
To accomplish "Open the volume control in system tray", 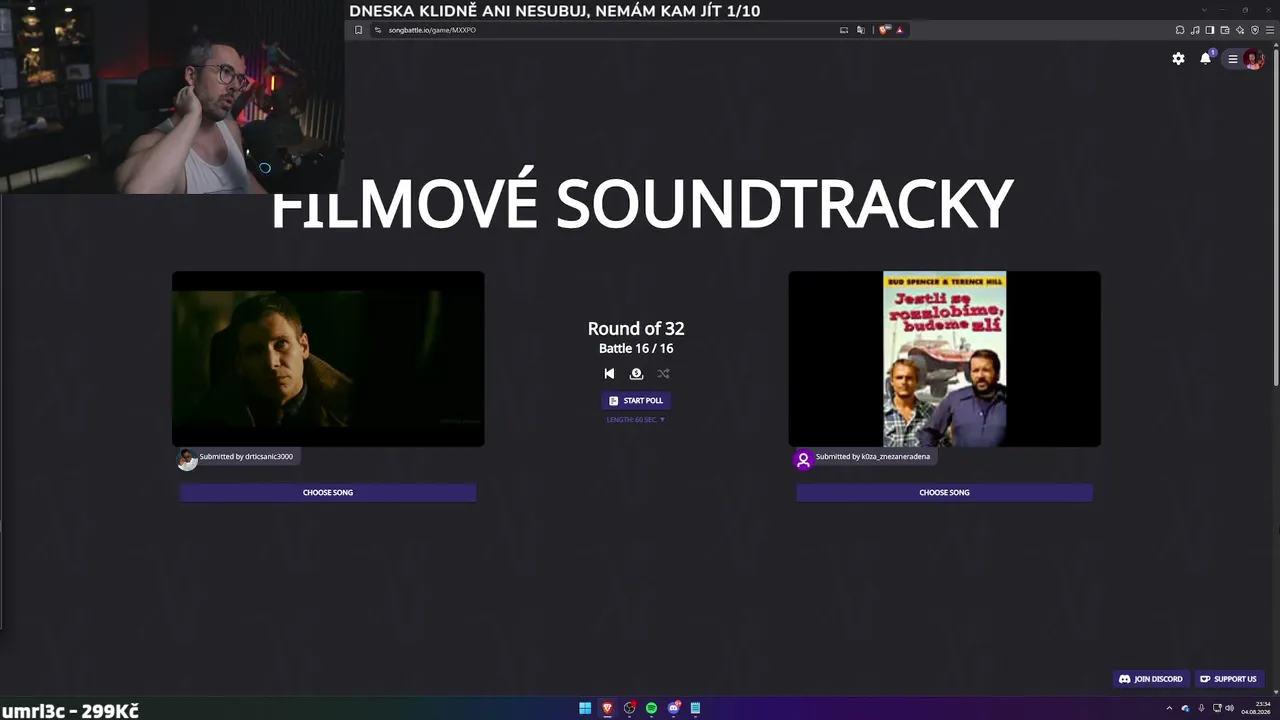I will 1230,708.
